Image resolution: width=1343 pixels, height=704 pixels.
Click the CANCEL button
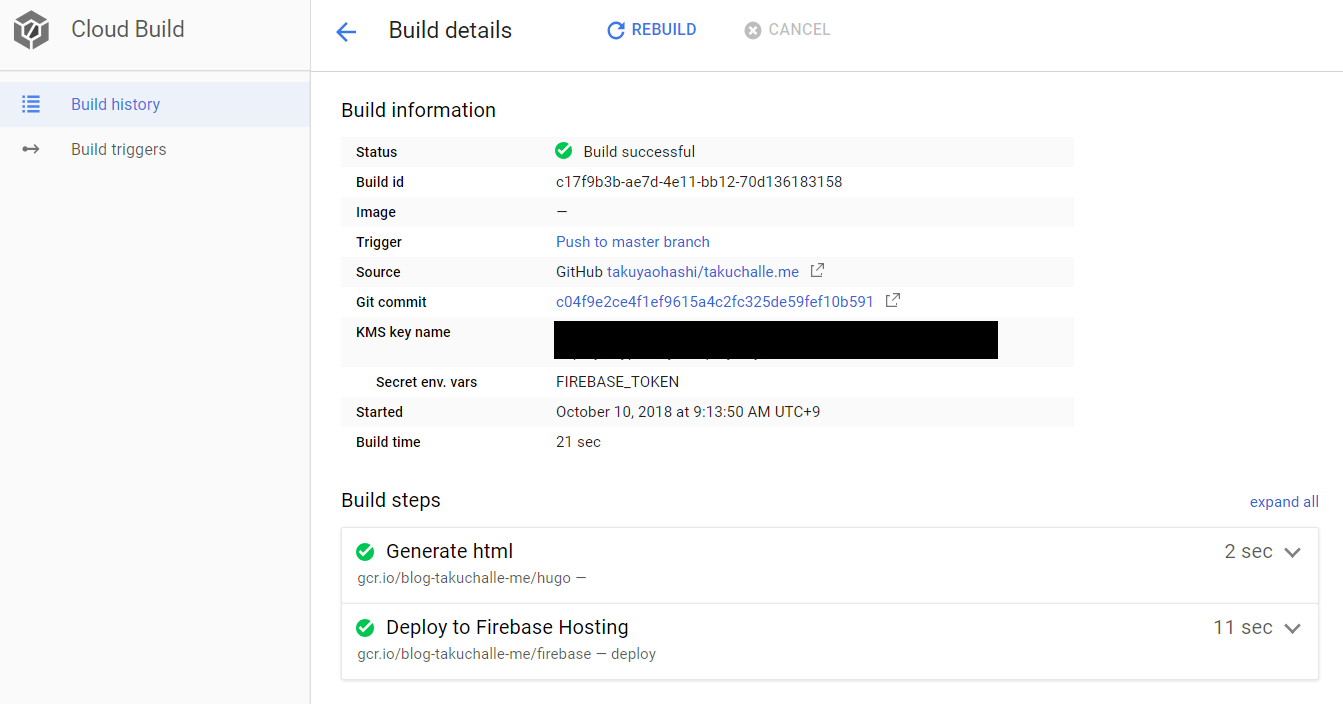point(788,30)
